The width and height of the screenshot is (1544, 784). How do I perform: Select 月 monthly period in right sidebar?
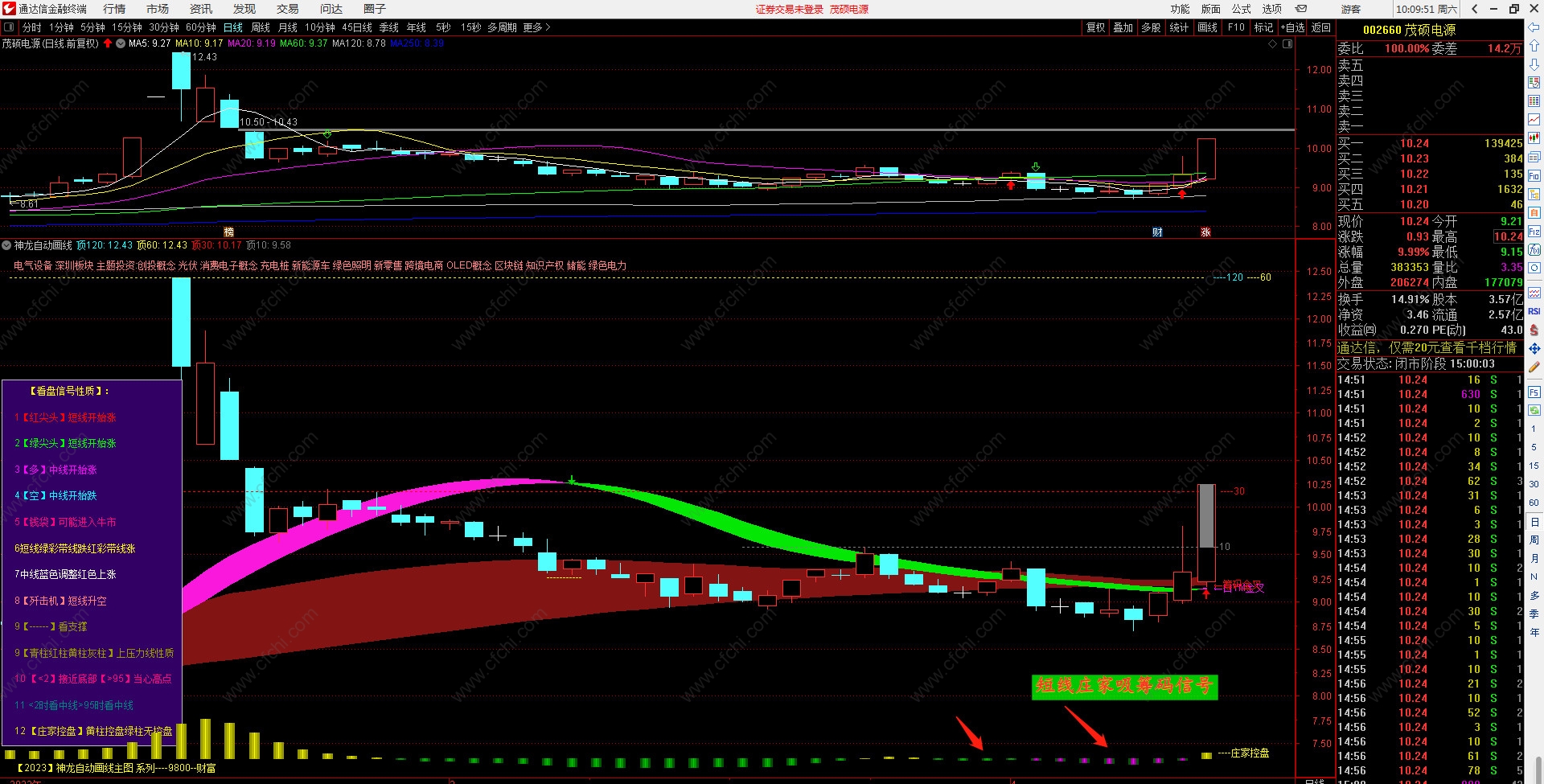(x=1534, y=558)
